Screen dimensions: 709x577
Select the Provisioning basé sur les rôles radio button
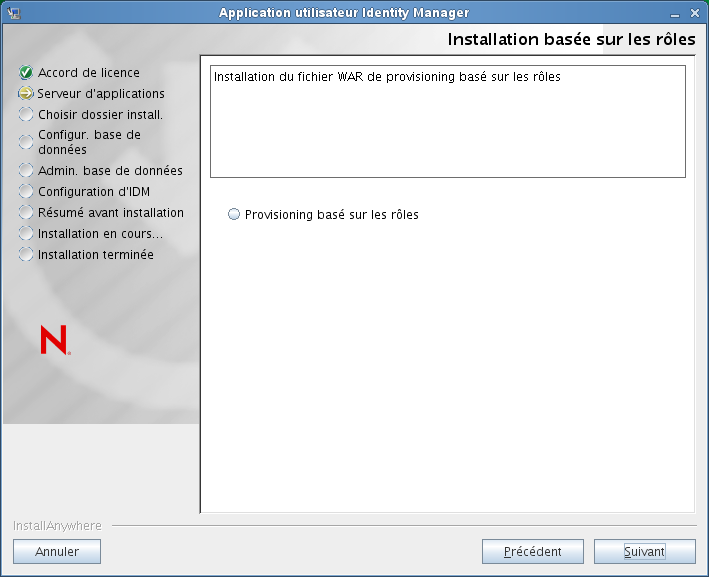click(234, 214)
